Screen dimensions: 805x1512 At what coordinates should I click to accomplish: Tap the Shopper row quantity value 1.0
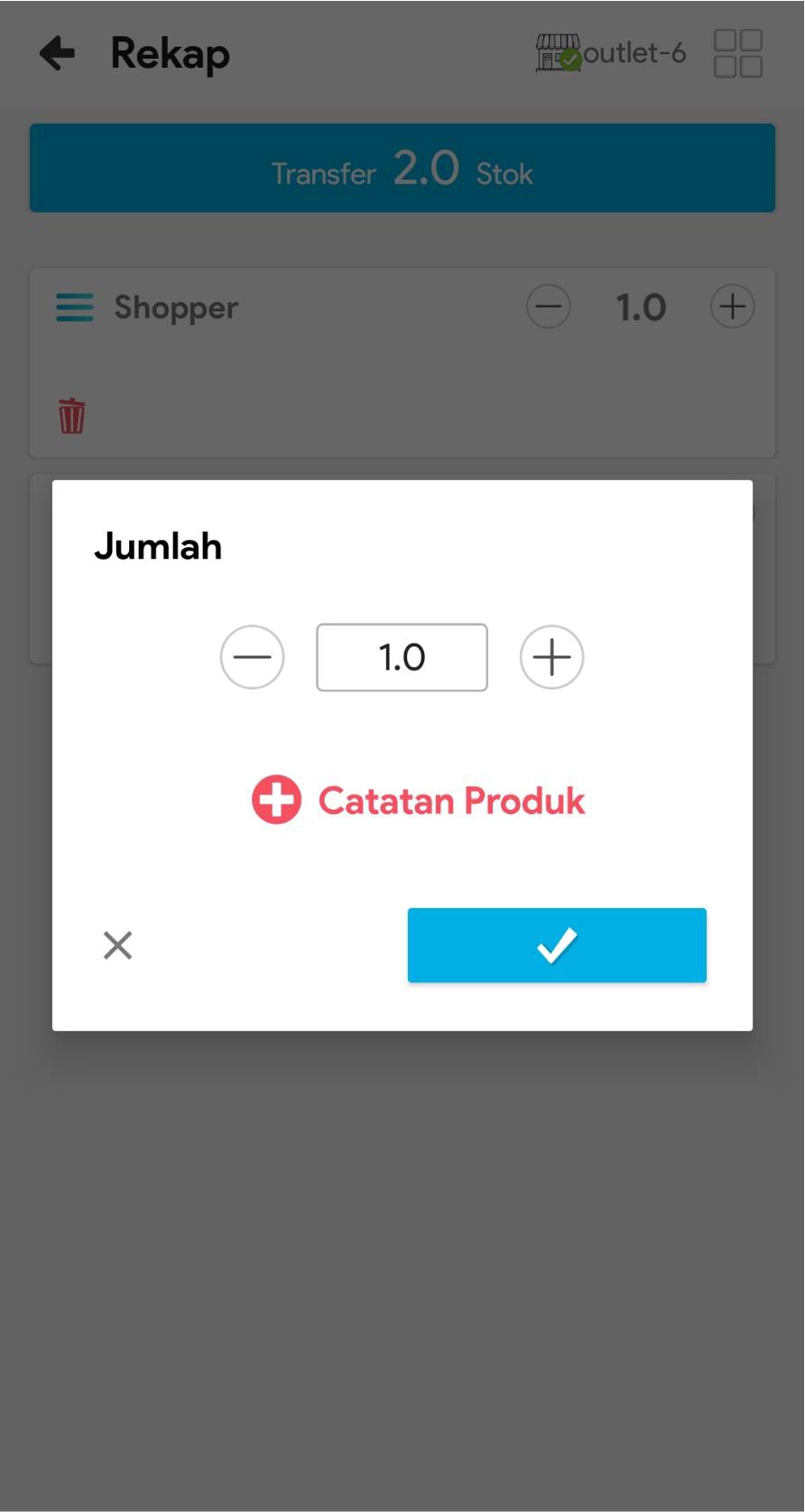[641, 308]
